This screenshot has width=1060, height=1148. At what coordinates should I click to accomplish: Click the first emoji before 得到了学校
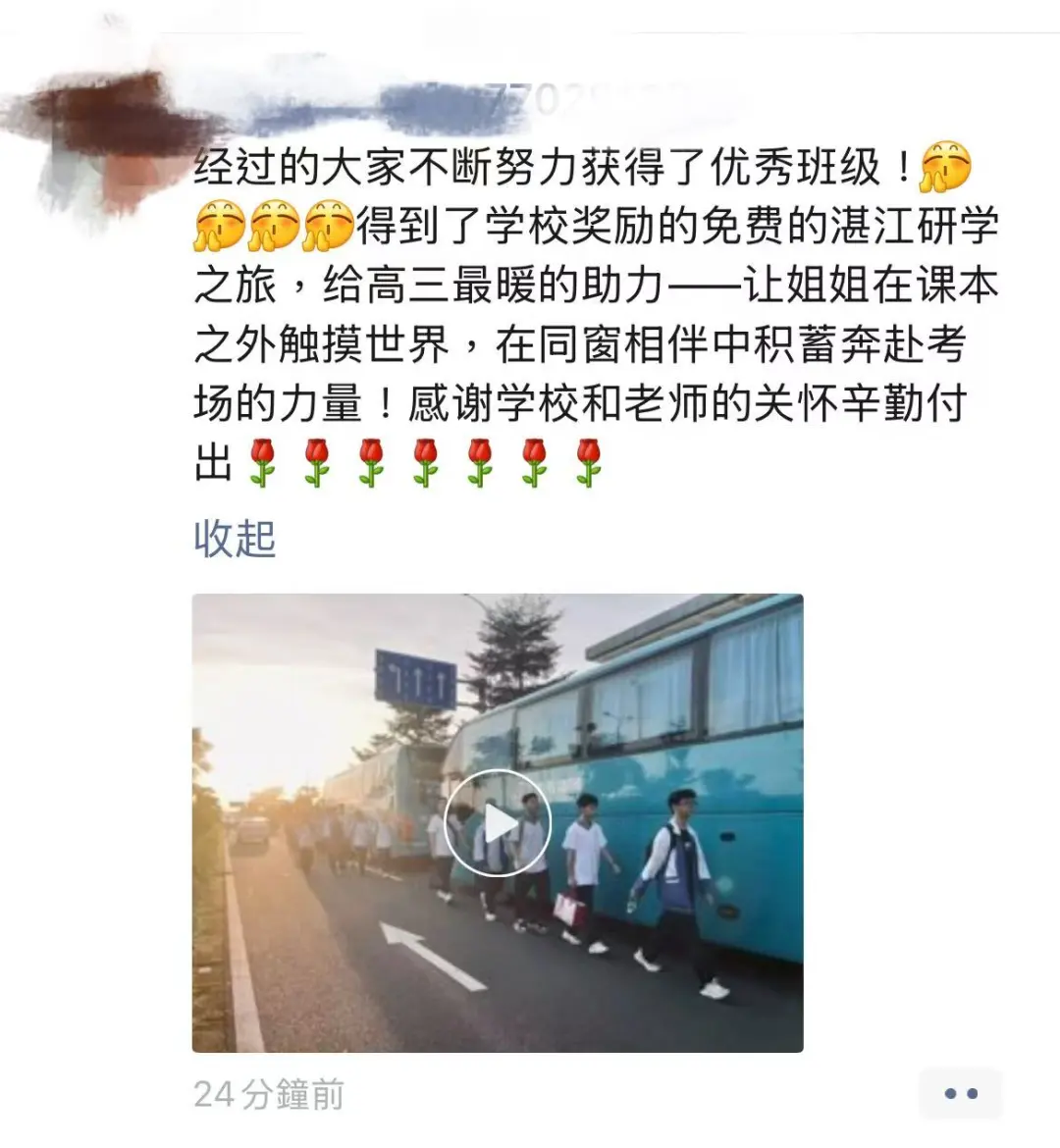click(220, 226)
